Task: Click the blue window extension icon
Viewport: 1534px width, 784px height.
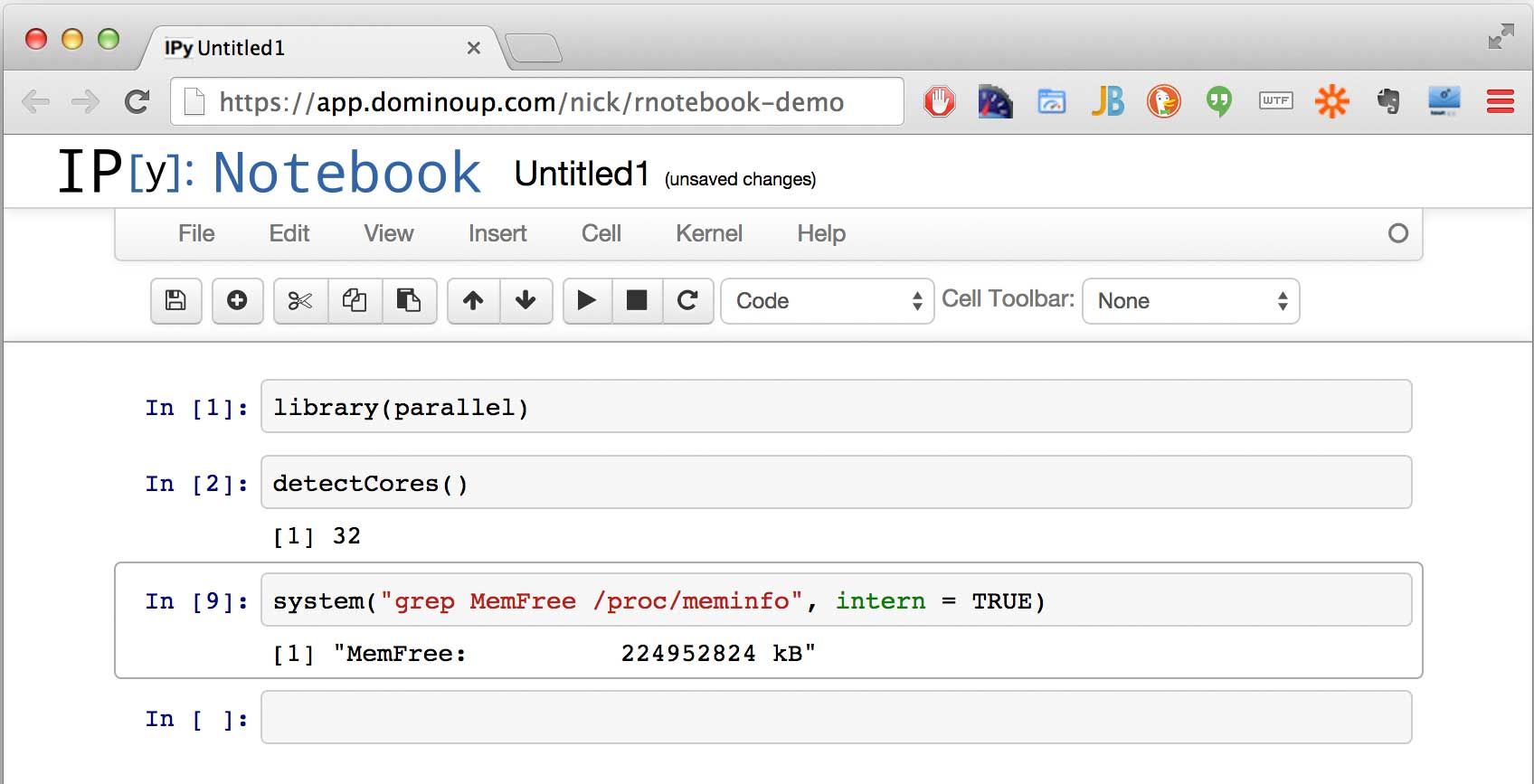Action: click(x=1051, y=101)
